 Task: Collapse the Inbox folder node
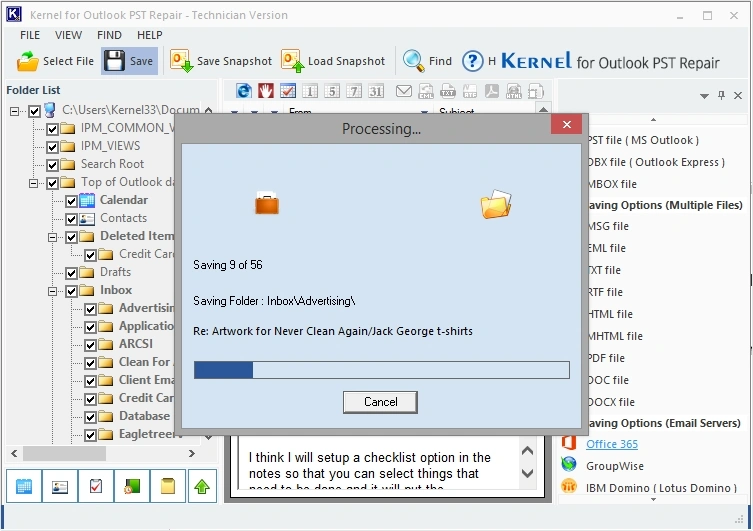[52, 291]
